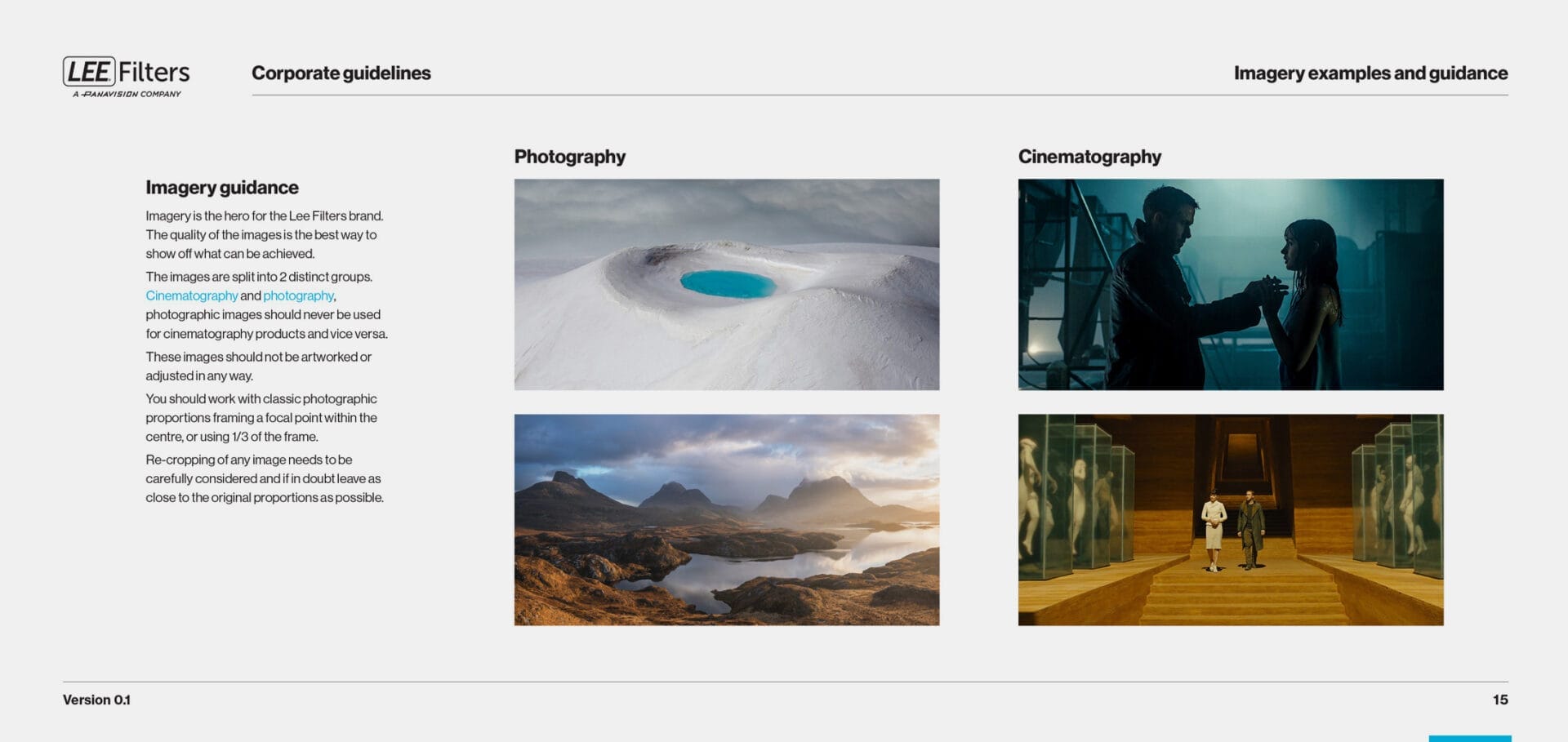Click page number 15
Image resolution: width=1568 pixels, height=742 pixels.
click(x=1500, y=700)
